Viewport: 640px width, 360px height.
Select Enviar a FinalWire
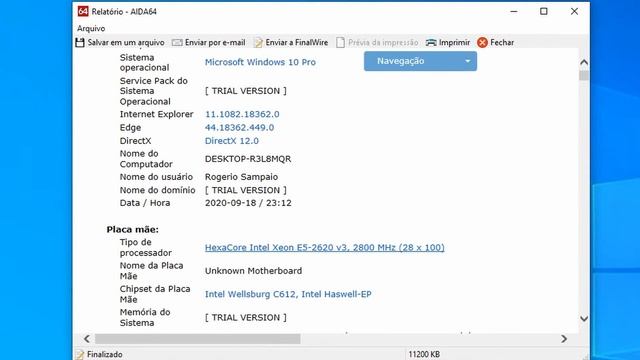pos(297,42)
